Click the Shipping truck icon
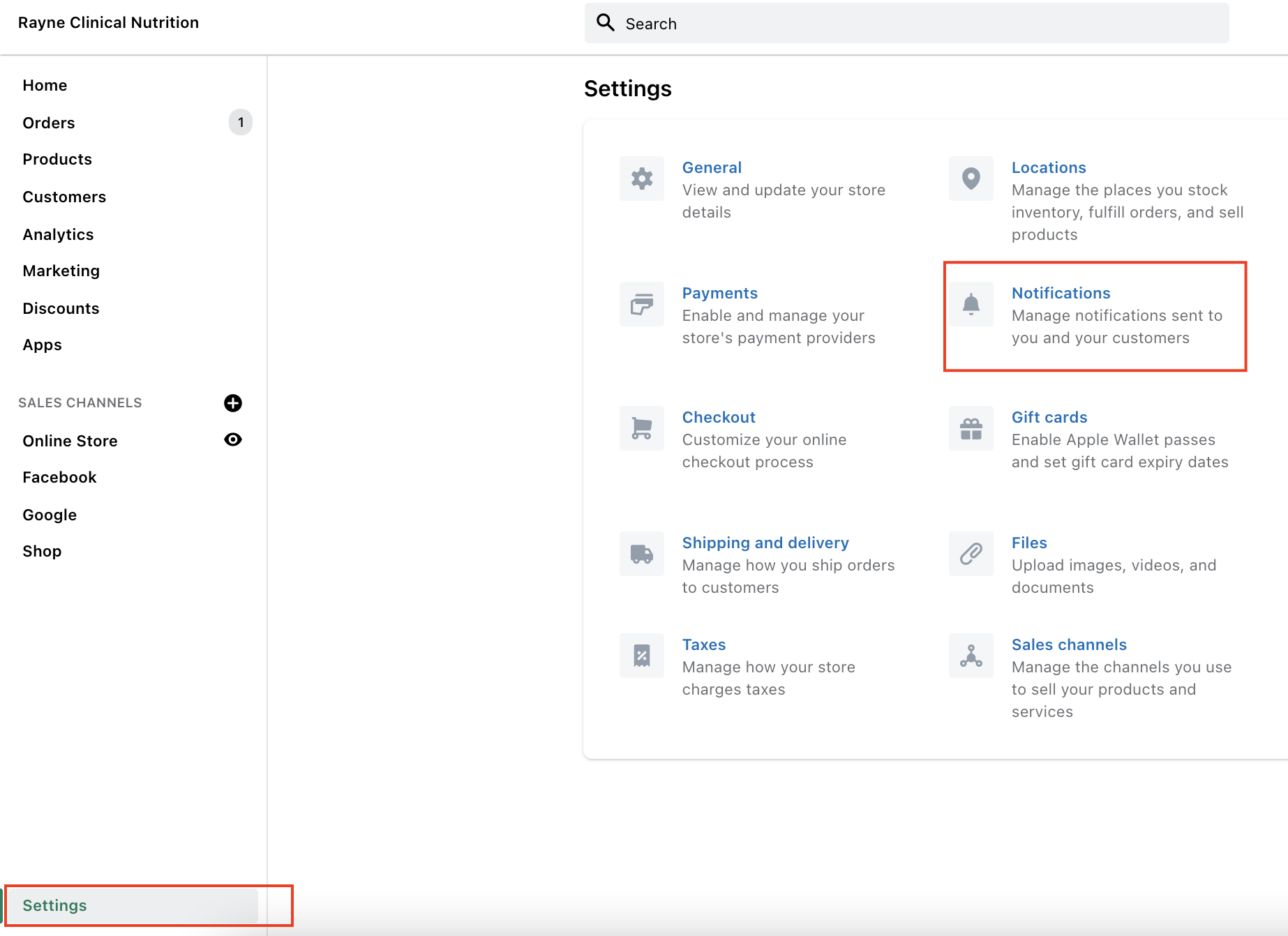This screenshot has height=936, width=1288. tap(642, 554)
